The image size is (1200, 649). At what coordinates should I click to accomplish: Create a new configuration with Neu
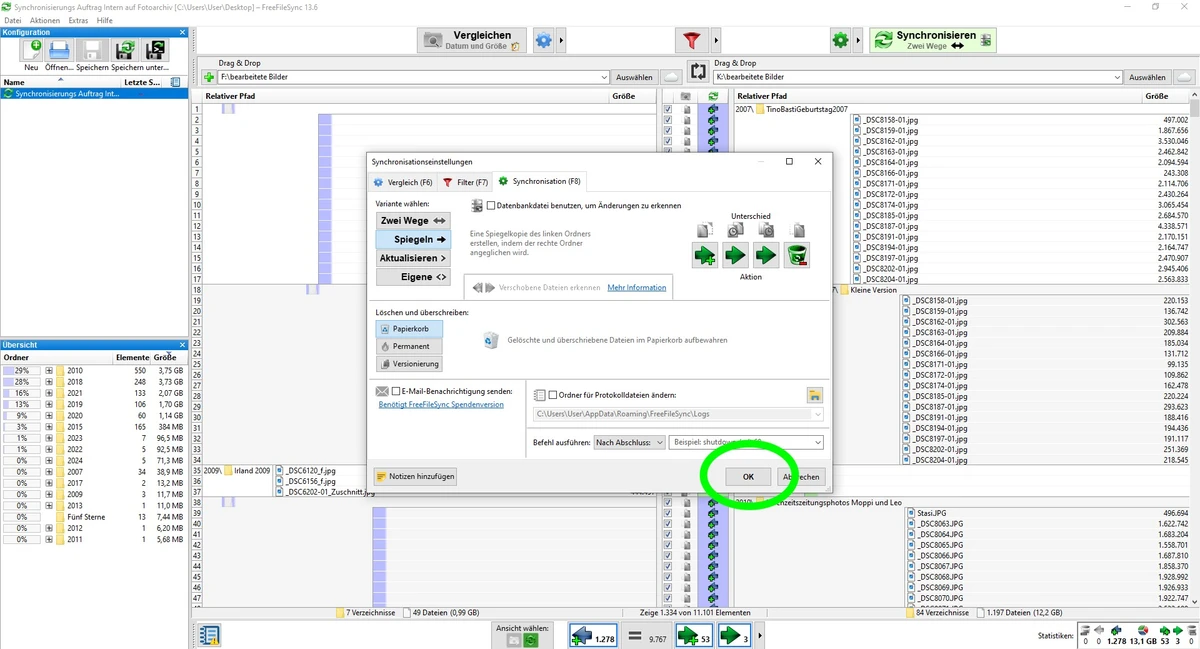tap(32, 51)
